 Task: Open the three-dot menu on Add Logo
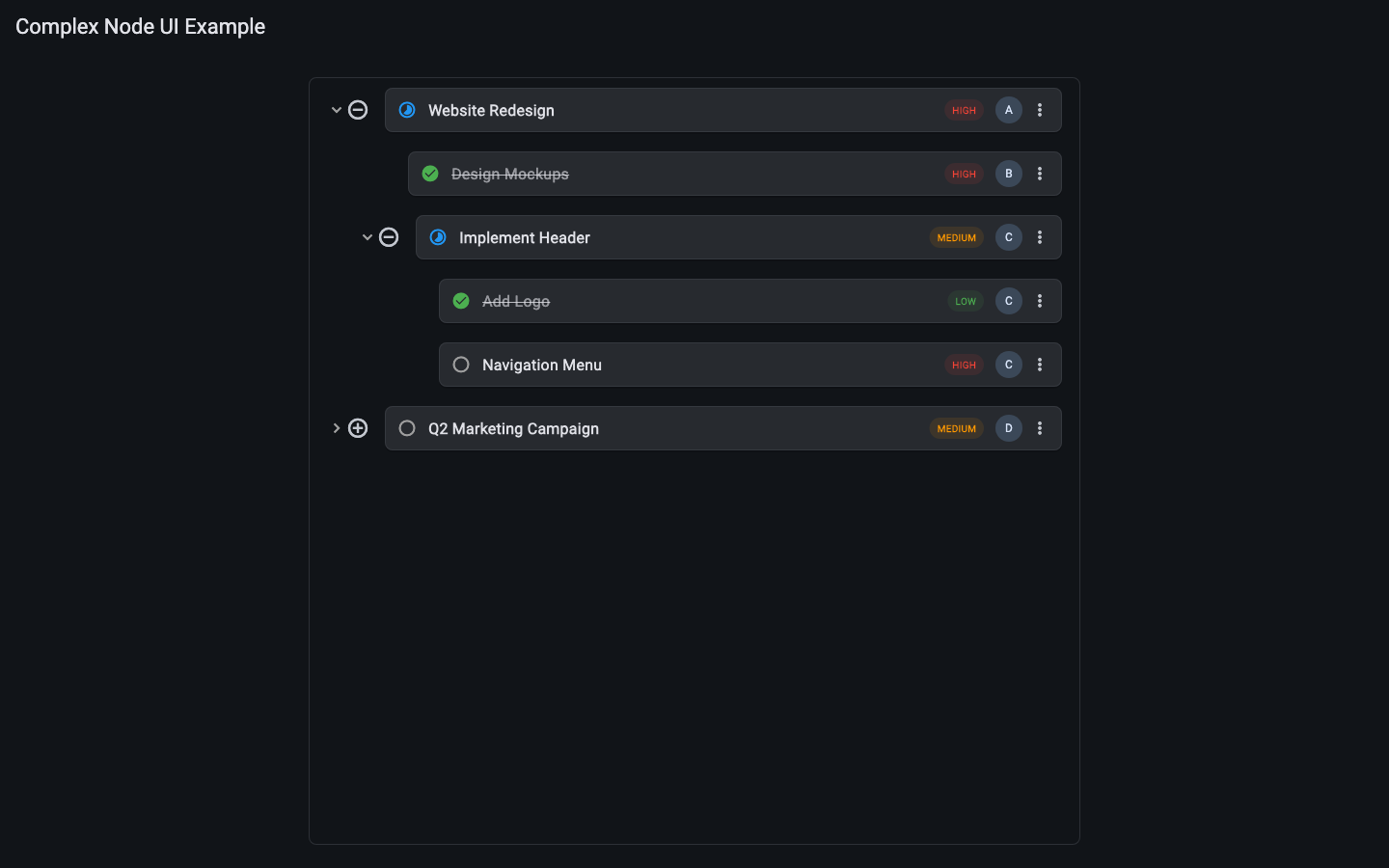click(1040, 301)
